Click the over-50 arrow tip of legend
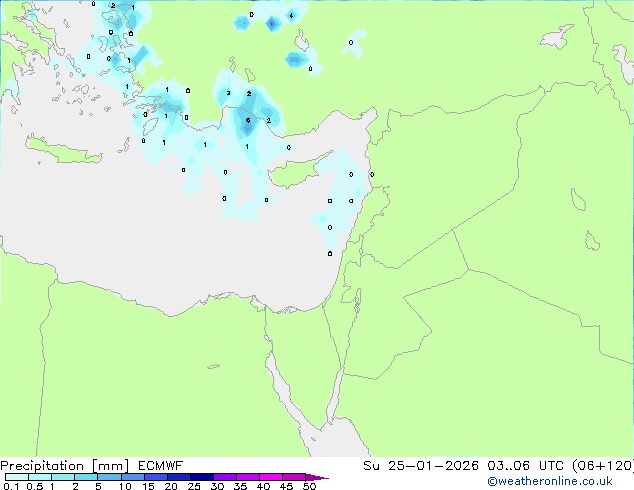The width and height of the screenshot is (634, 490). click(x=317, y=477)
